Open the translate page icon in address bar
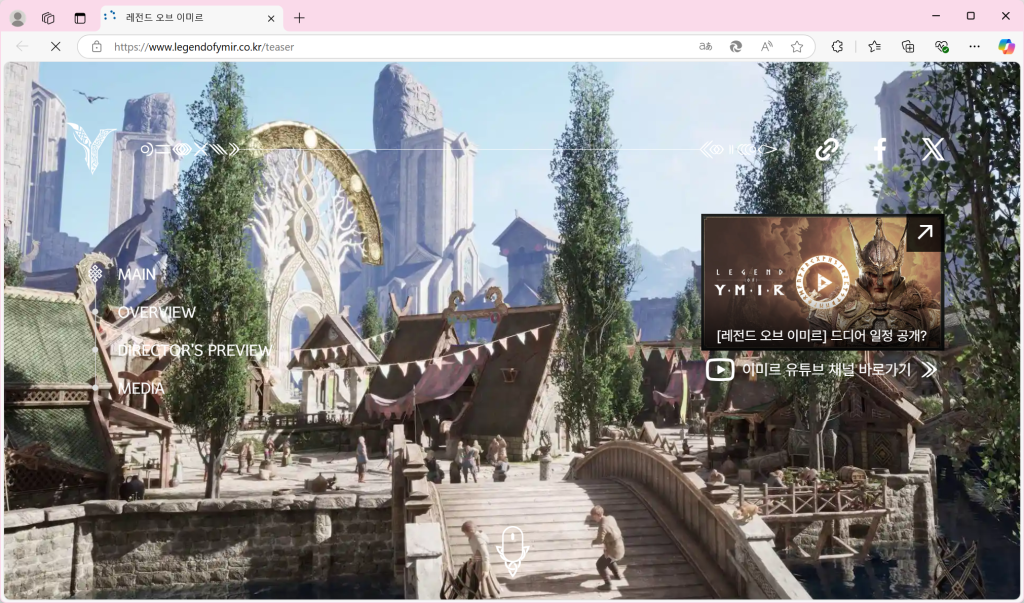Screen dimensions: 1024x603 click(705, 46)
